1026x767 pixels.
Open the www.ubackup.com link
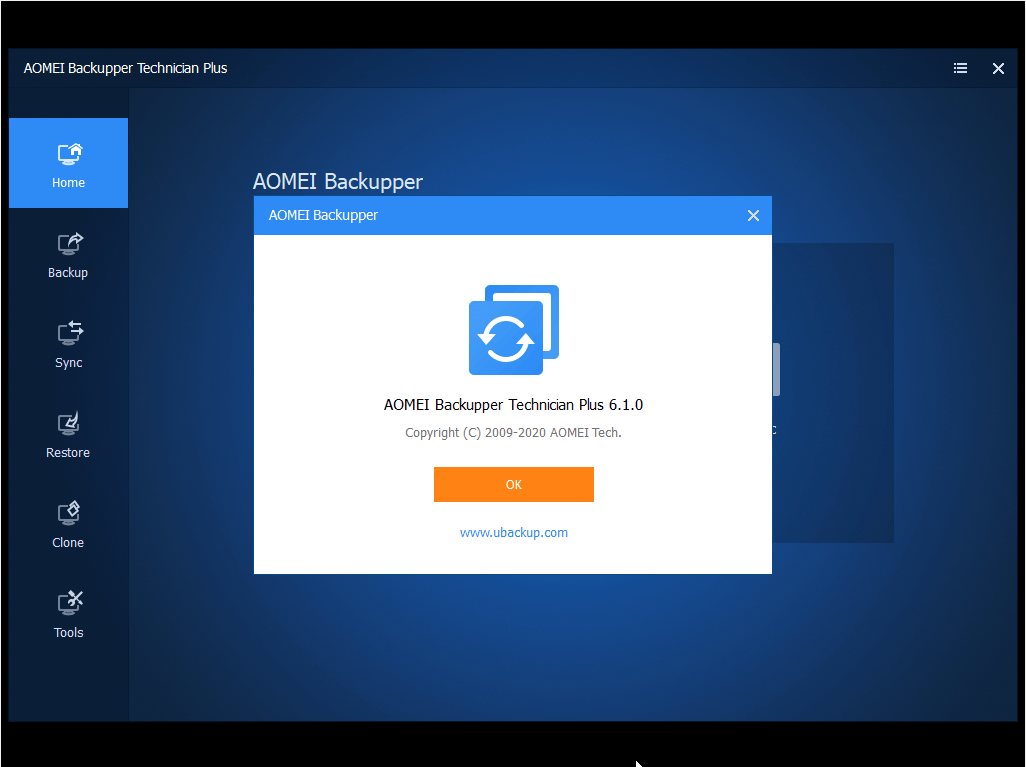[514, 533]
